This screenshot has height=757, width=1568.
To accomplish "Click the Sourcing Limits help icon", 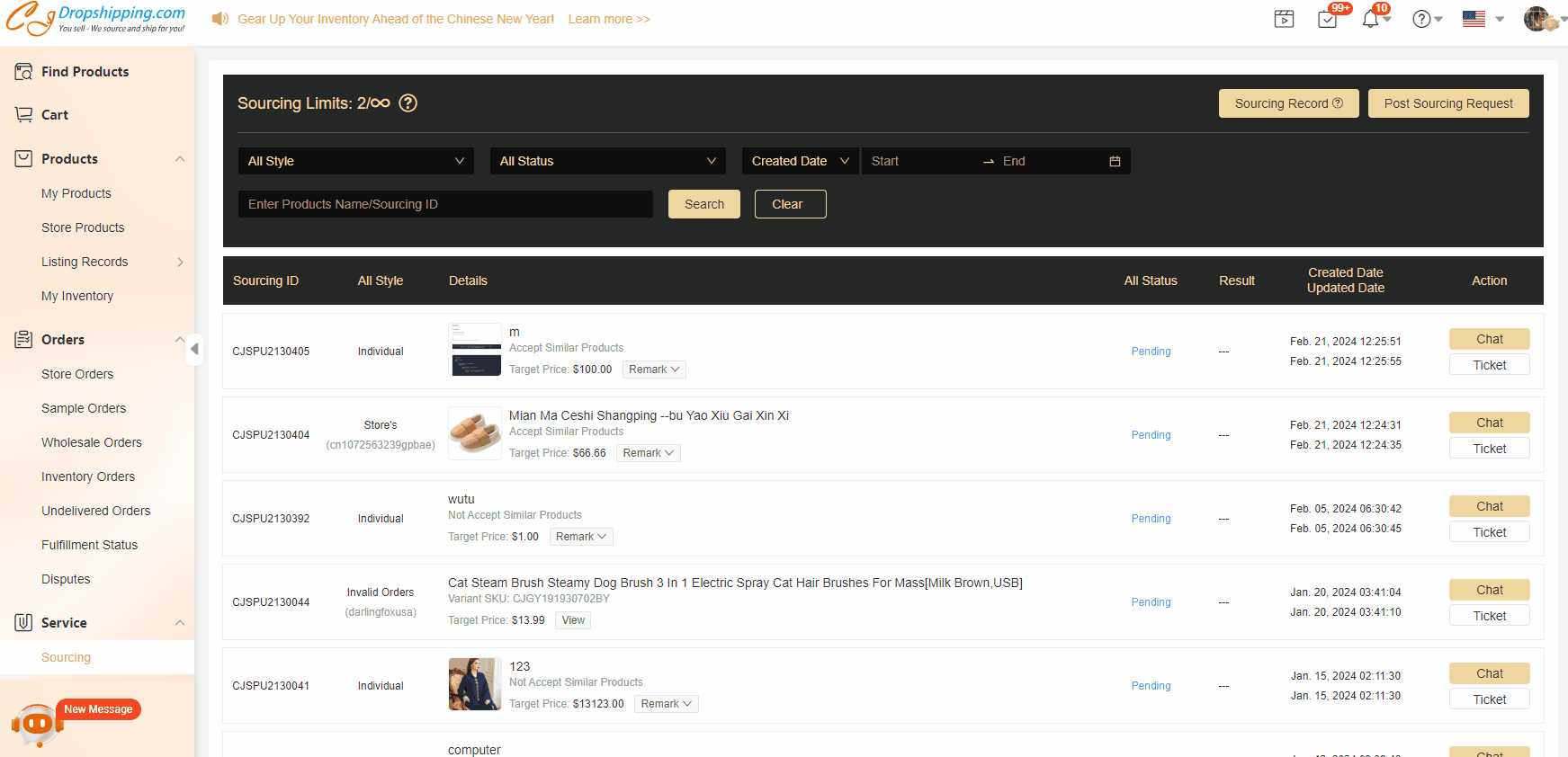I will [x=408, y=103].
